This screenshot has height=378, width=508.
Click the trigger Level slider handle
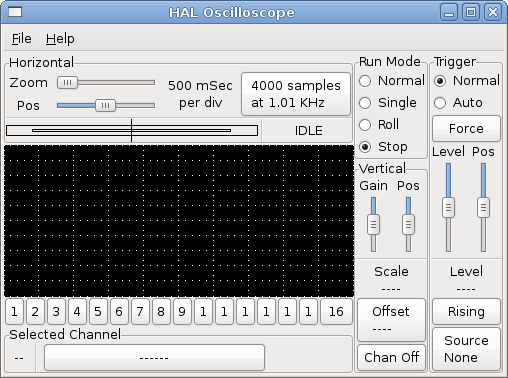coord(448,208)
